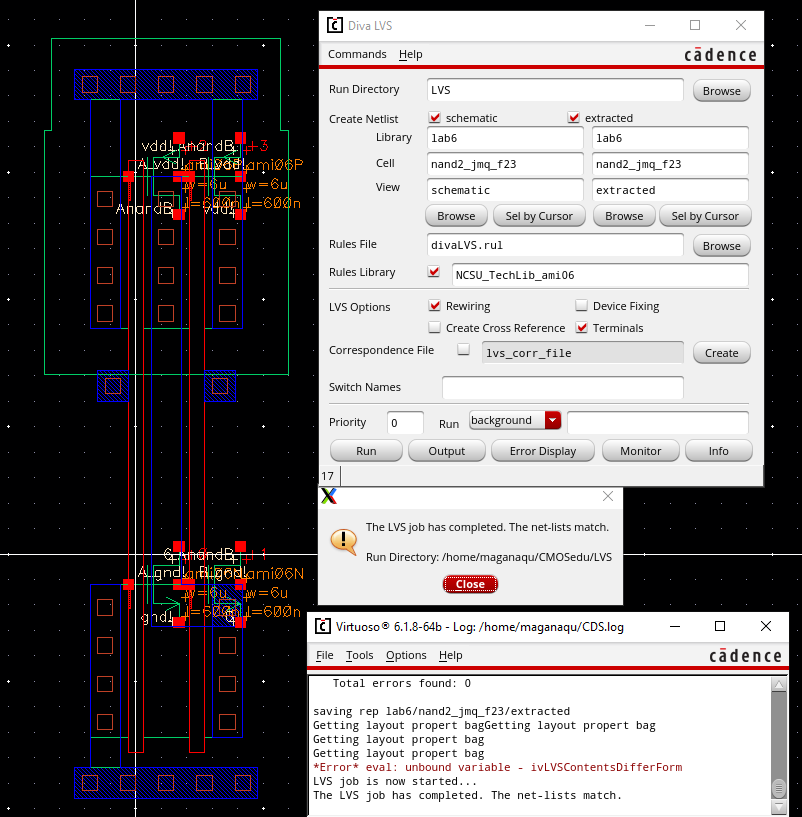The image size is (802, 817).
Task: Click the X11 icon on the LVS completion dialog
Action: pos(327,496)
